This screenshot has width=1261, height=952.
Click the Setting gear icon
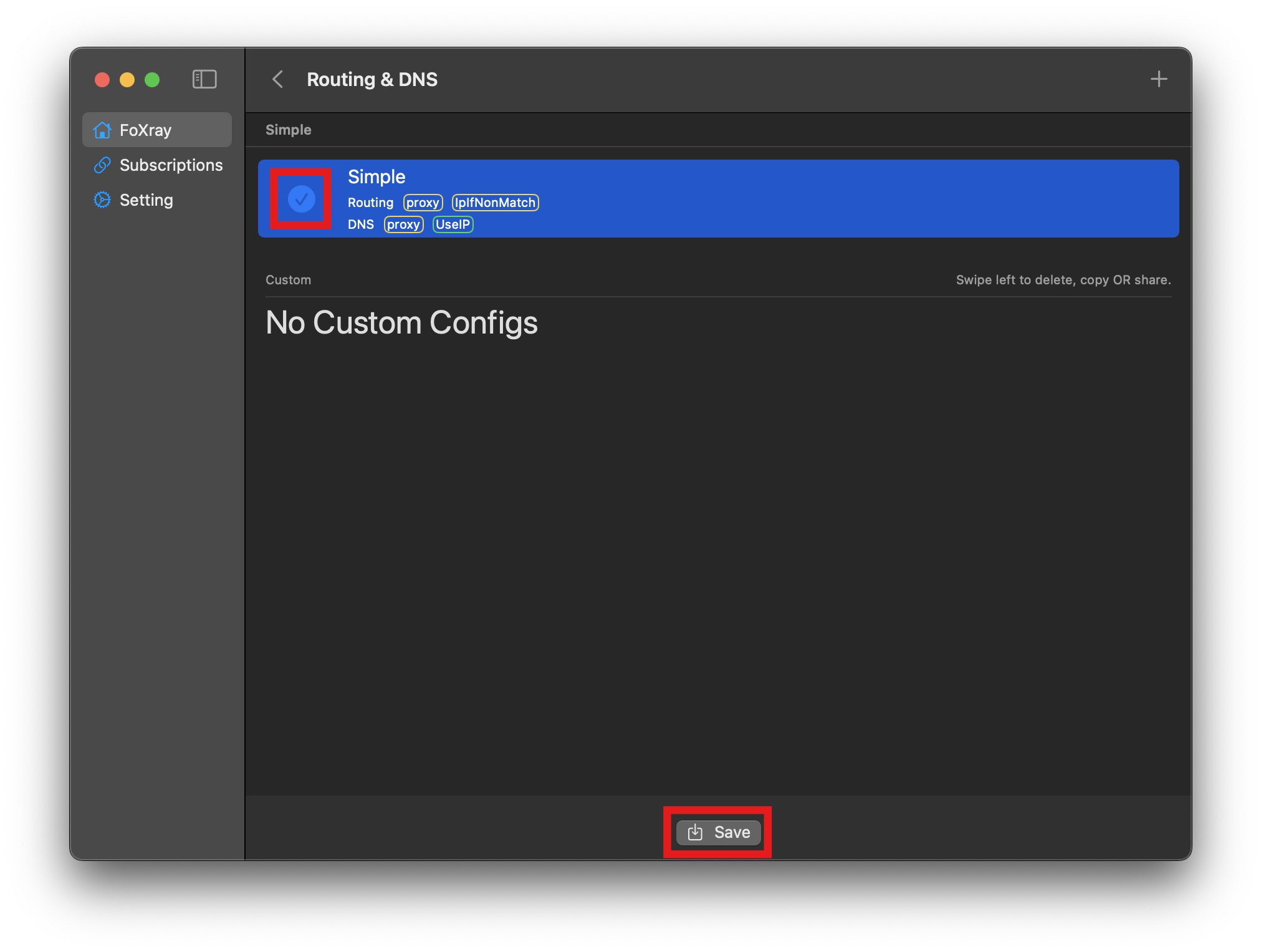(102, 200)
